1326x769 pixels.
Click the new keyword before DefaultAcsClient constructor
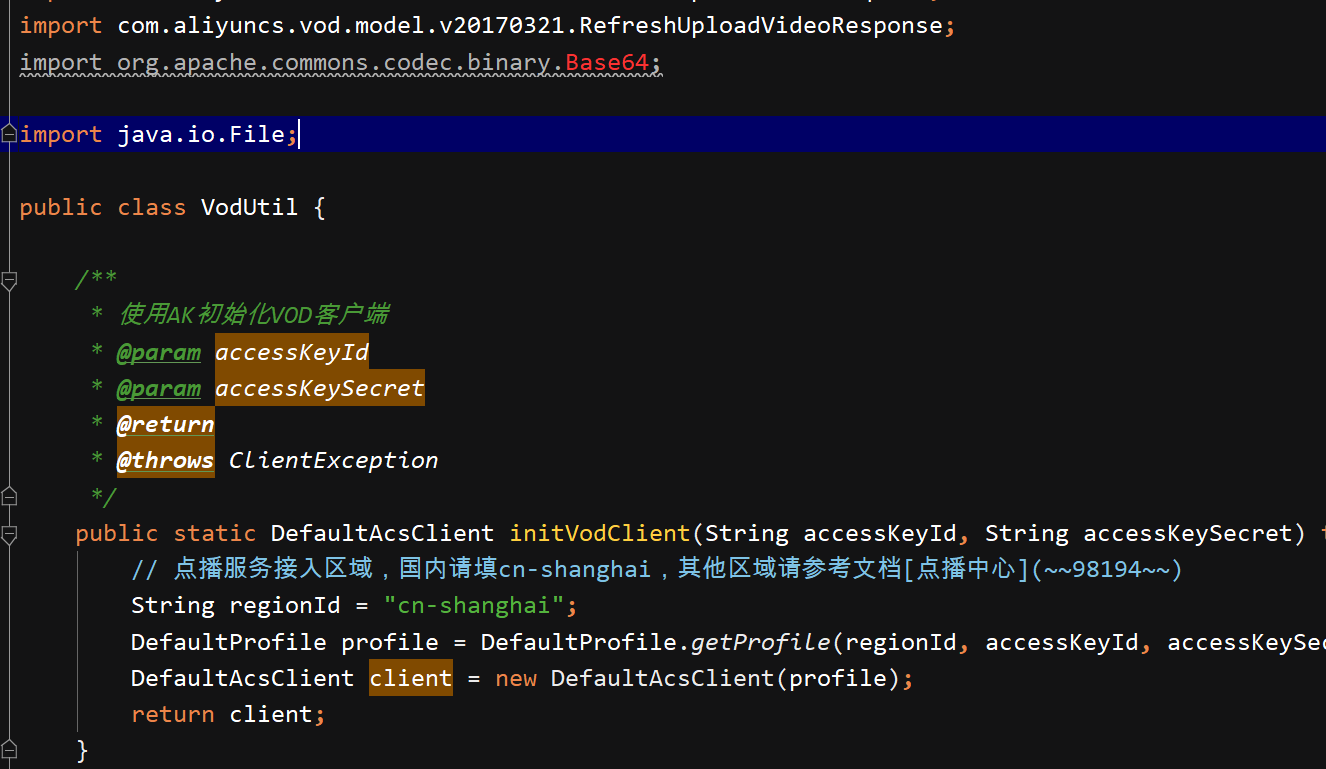pyautogui.click(x=515, y=678)
